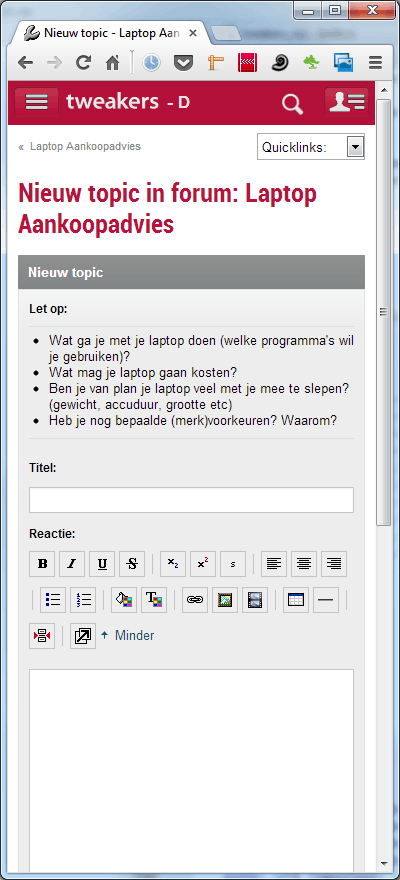400x880 pixels.
Task: Insert video filmstrip button
Action: [255, 600]
